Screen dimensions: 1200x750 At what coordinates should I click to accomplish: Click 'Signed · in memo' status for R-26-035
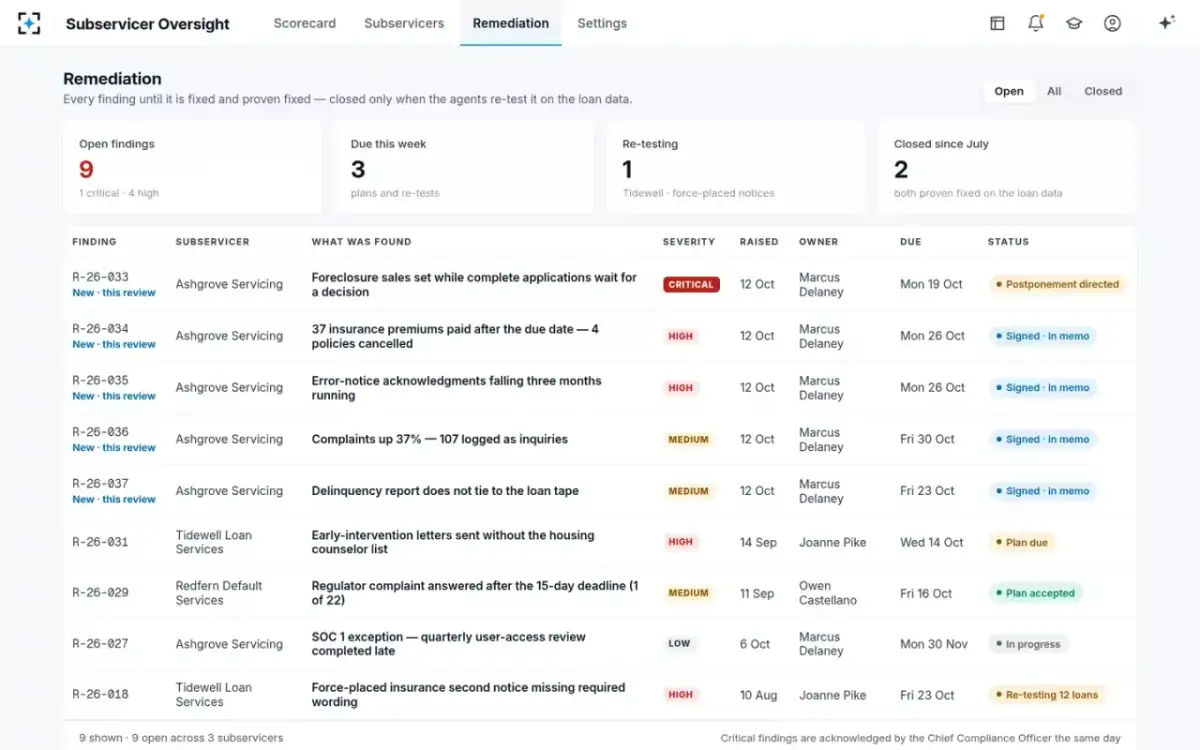(x=1042, y=388)
